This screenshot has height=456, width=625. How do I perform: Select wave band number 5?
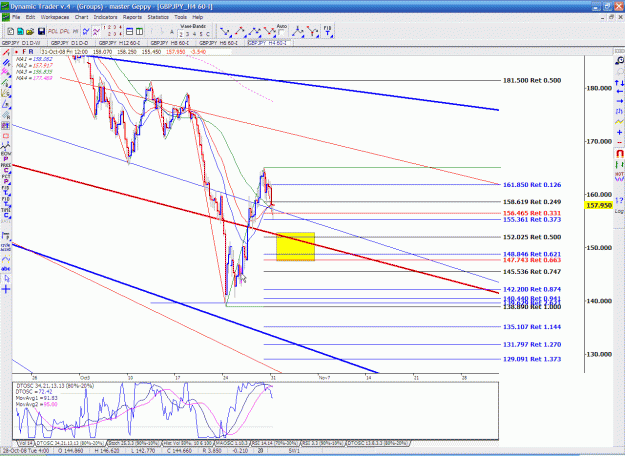201,34
